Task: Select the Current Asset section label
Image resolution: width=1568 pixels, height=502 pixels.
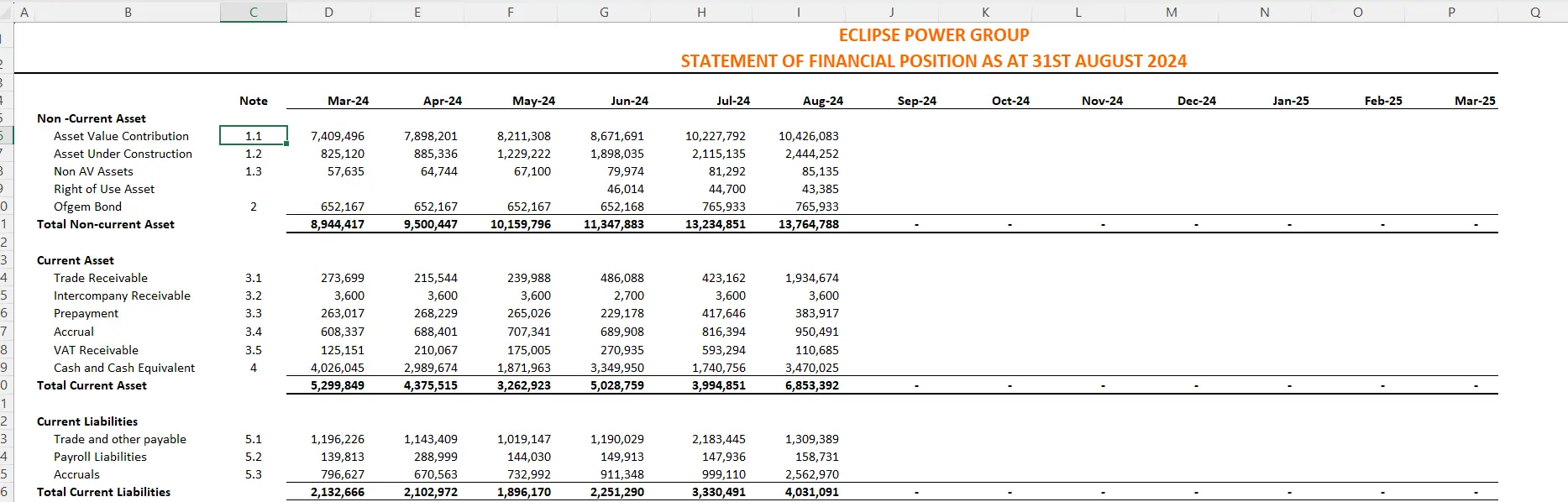Action: pyautogui.click(x=76, y=260)
